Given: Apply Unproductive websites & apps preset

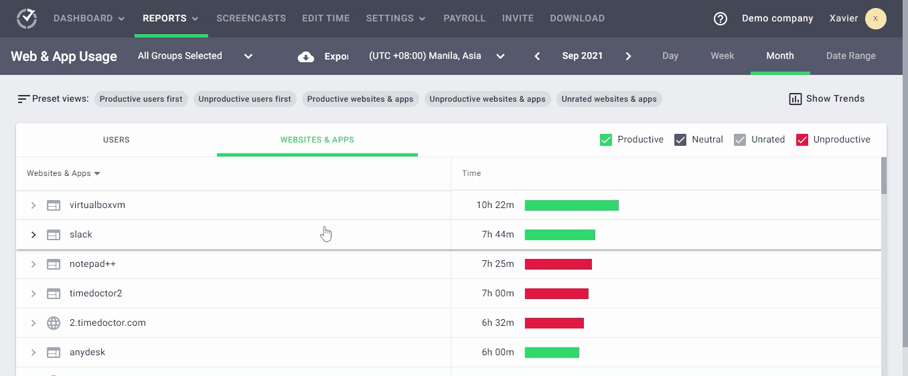Looking at the screenshot, I should (x=488, y=99).
